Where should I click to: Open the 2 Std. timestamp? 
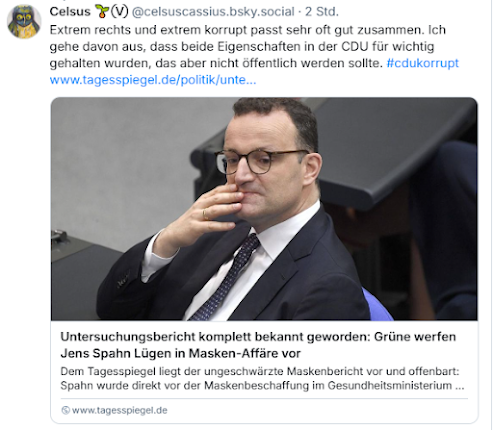click(x=322, y=12)
